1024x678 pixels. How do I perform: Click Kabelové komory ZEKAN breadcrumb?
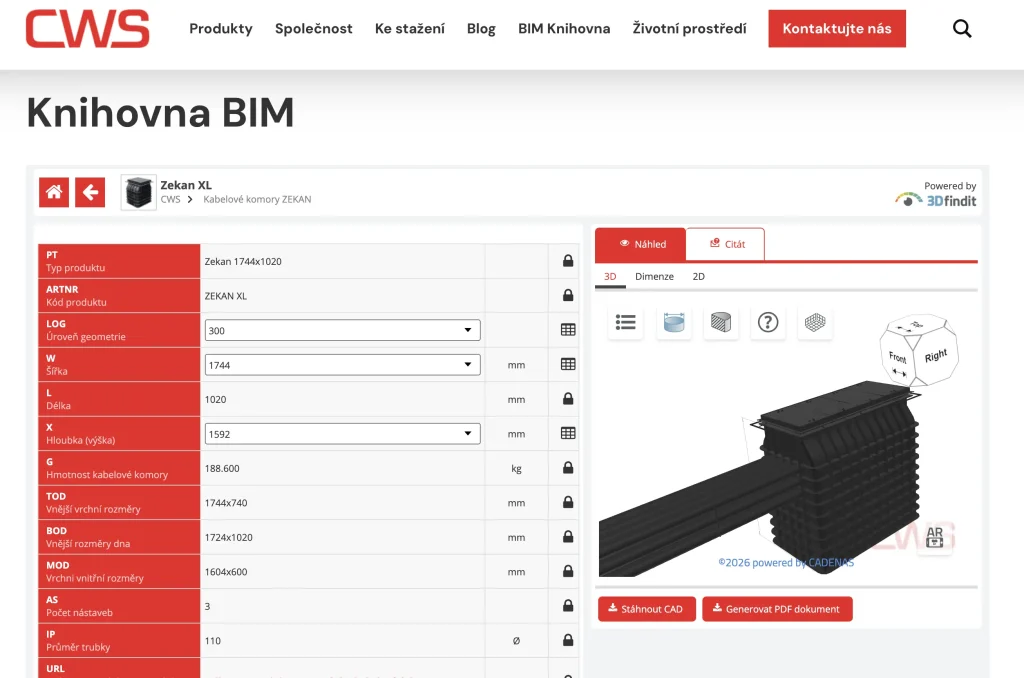tap(257, 199)
